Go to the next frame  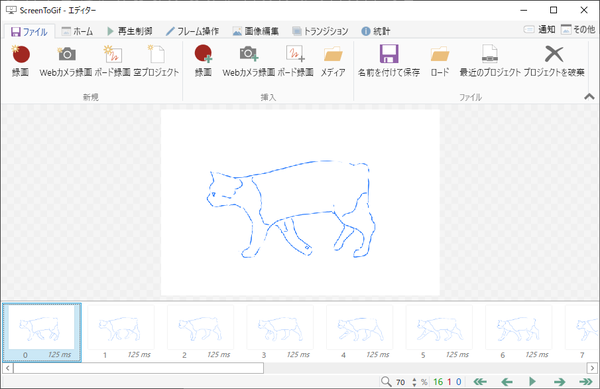(x=559, y=381)
